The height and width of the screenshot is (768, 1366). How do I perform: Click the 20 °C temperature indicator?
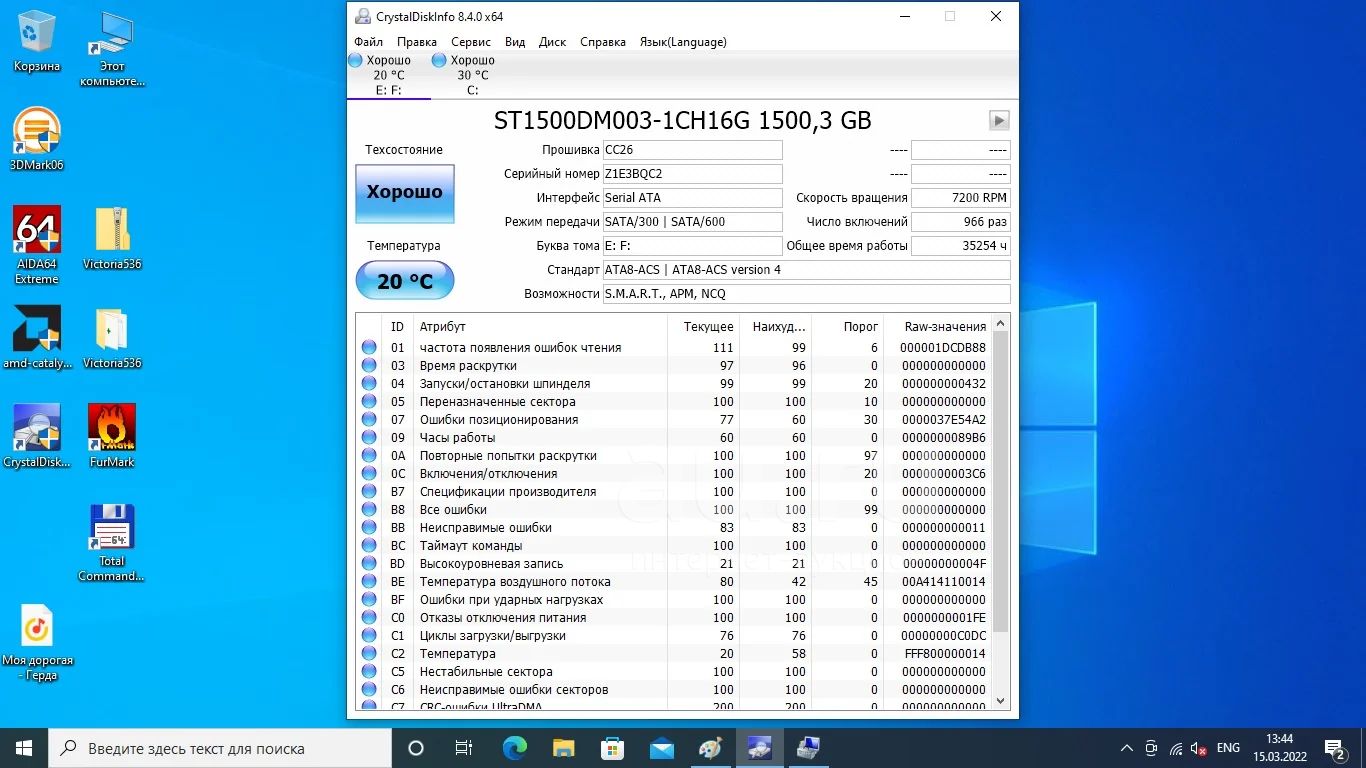[x=404, y=281]
